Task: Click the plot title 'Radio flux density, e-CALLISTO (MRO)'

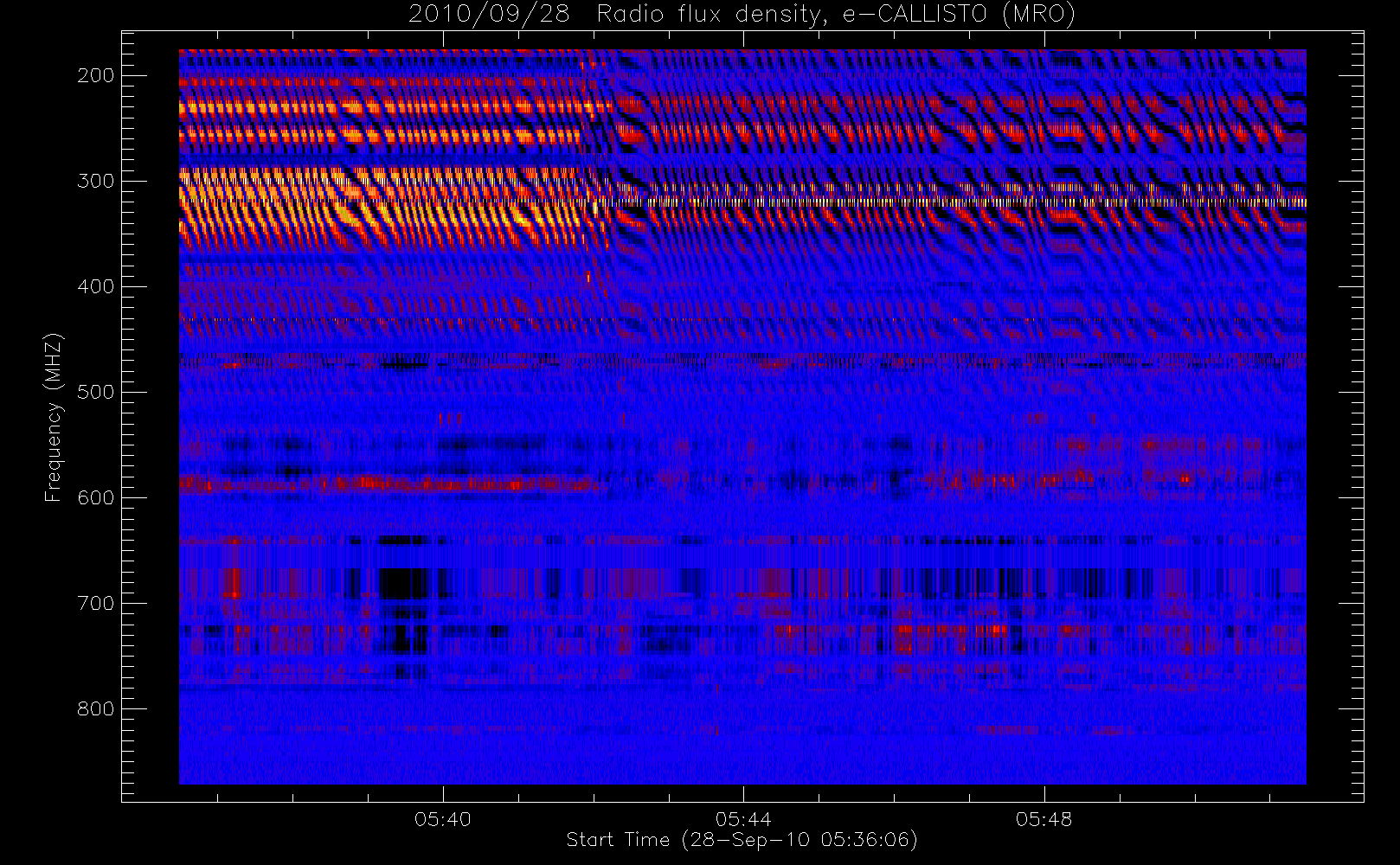Action: (836, 15)
